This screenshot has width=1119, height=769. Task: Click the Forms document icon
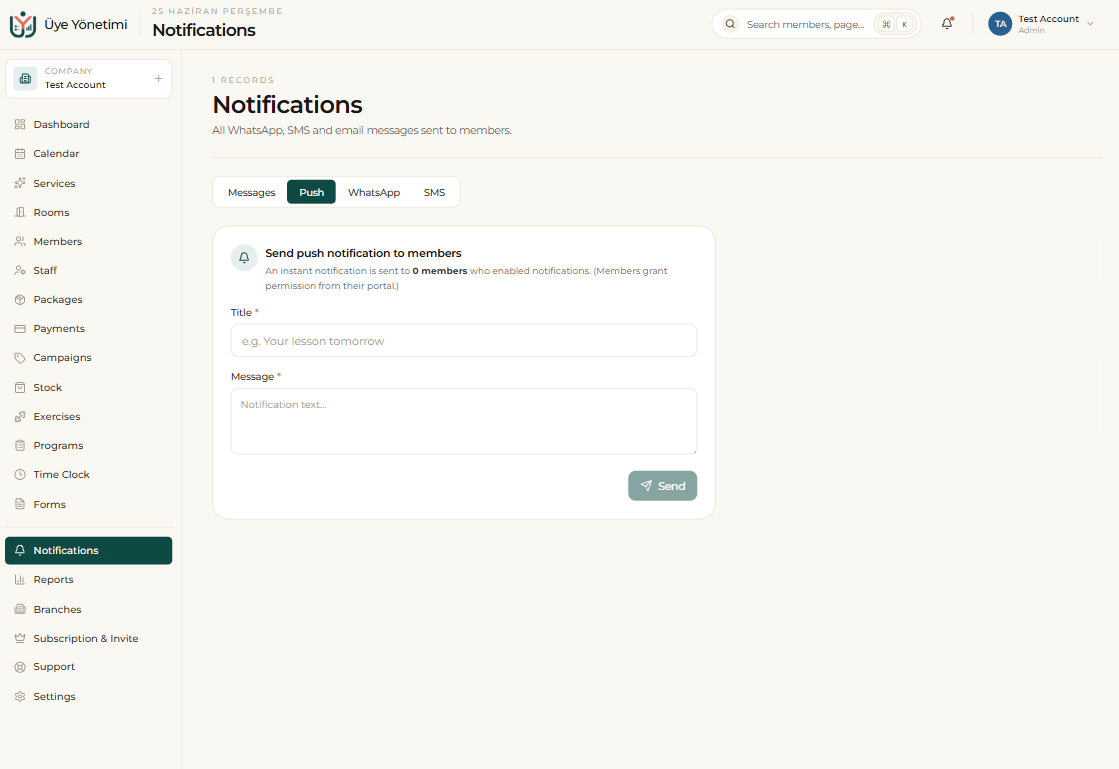tap(20, 504)
